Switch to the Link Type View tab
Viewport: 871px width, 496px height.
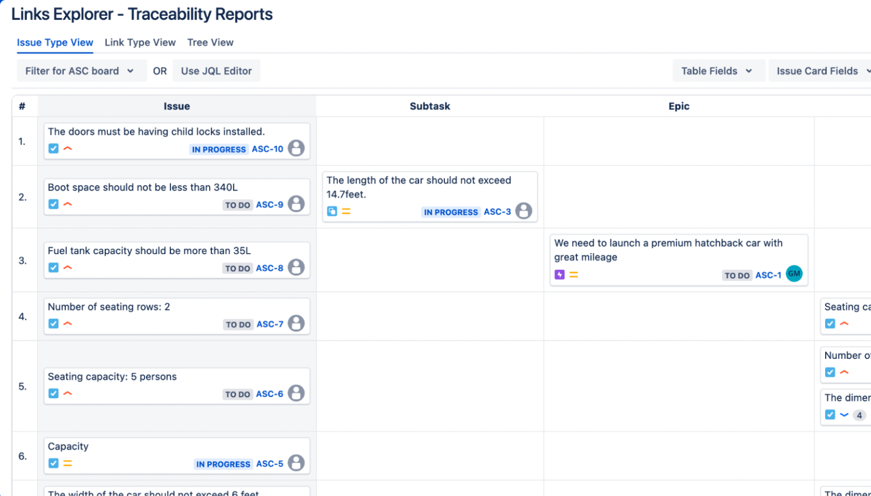point(140,42)
